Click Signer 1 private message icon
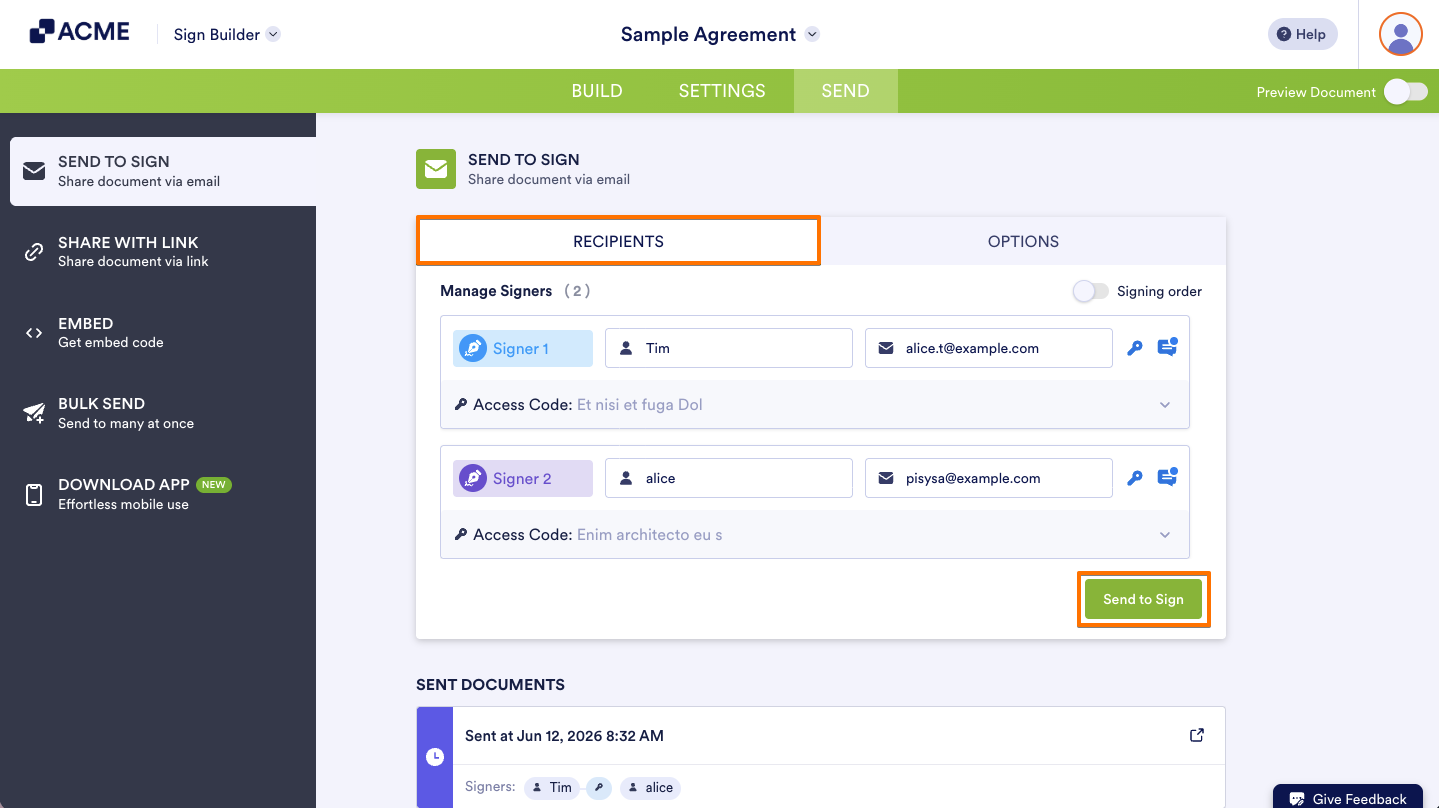 pyautogui.click(x=1167, y=347)
